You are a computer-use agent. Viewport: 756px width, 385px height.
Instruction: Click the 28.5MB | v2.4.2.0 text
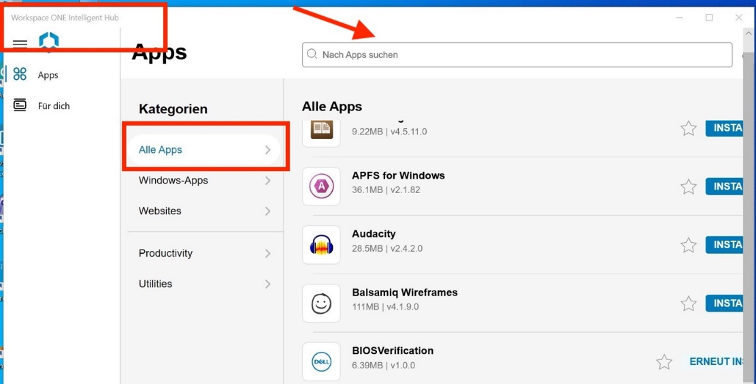[386, 249]
